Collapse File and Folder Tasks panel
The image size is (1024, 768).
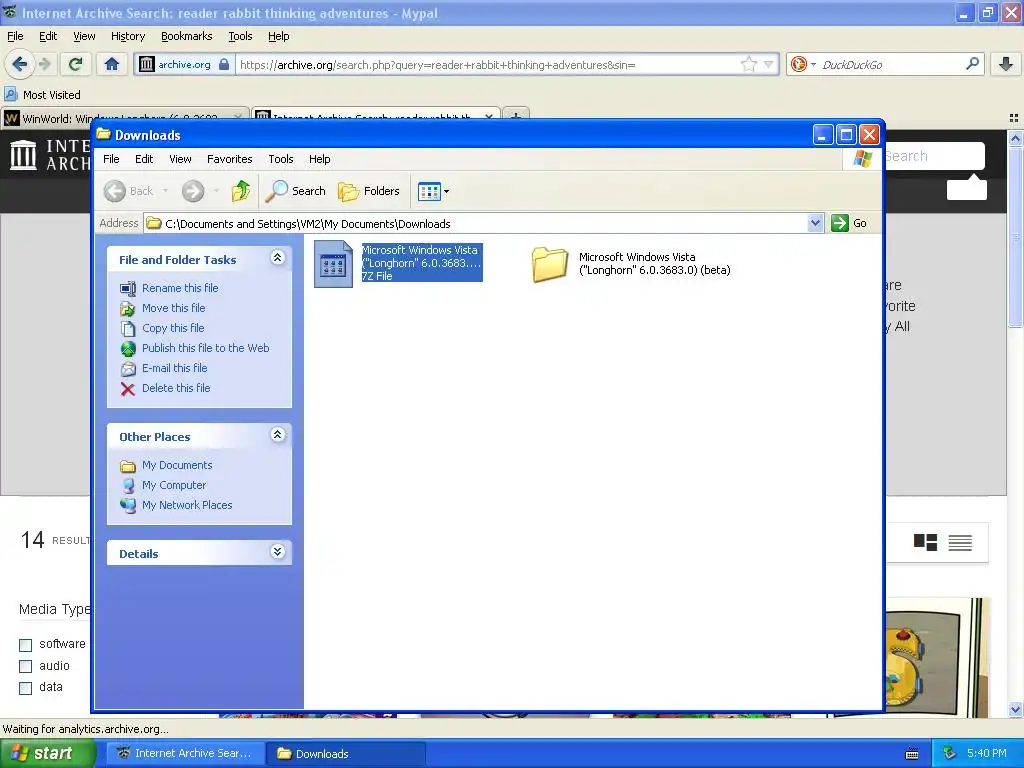[x=277, y=258]
